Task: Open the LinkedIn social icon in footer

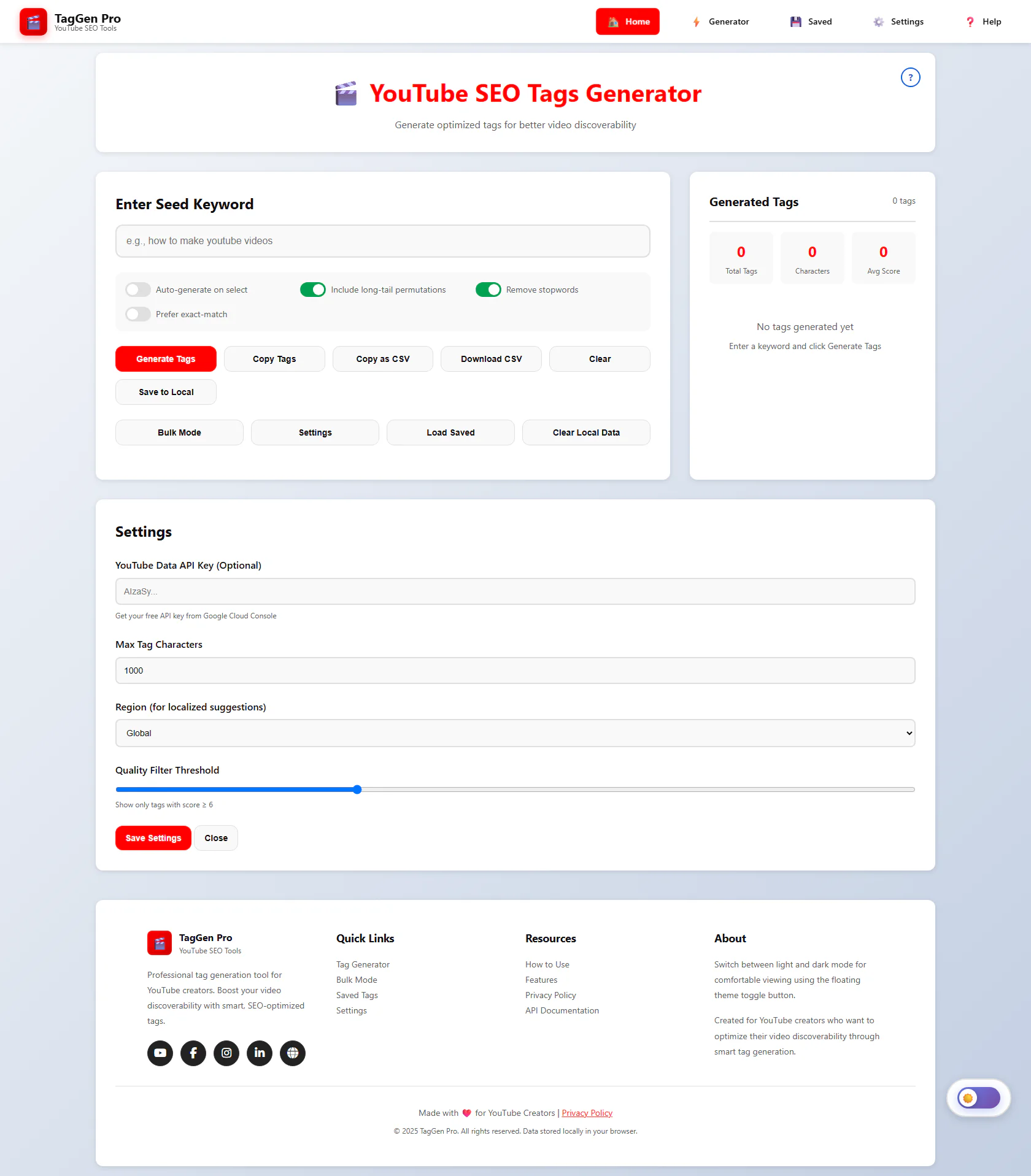Action: 260,1053
